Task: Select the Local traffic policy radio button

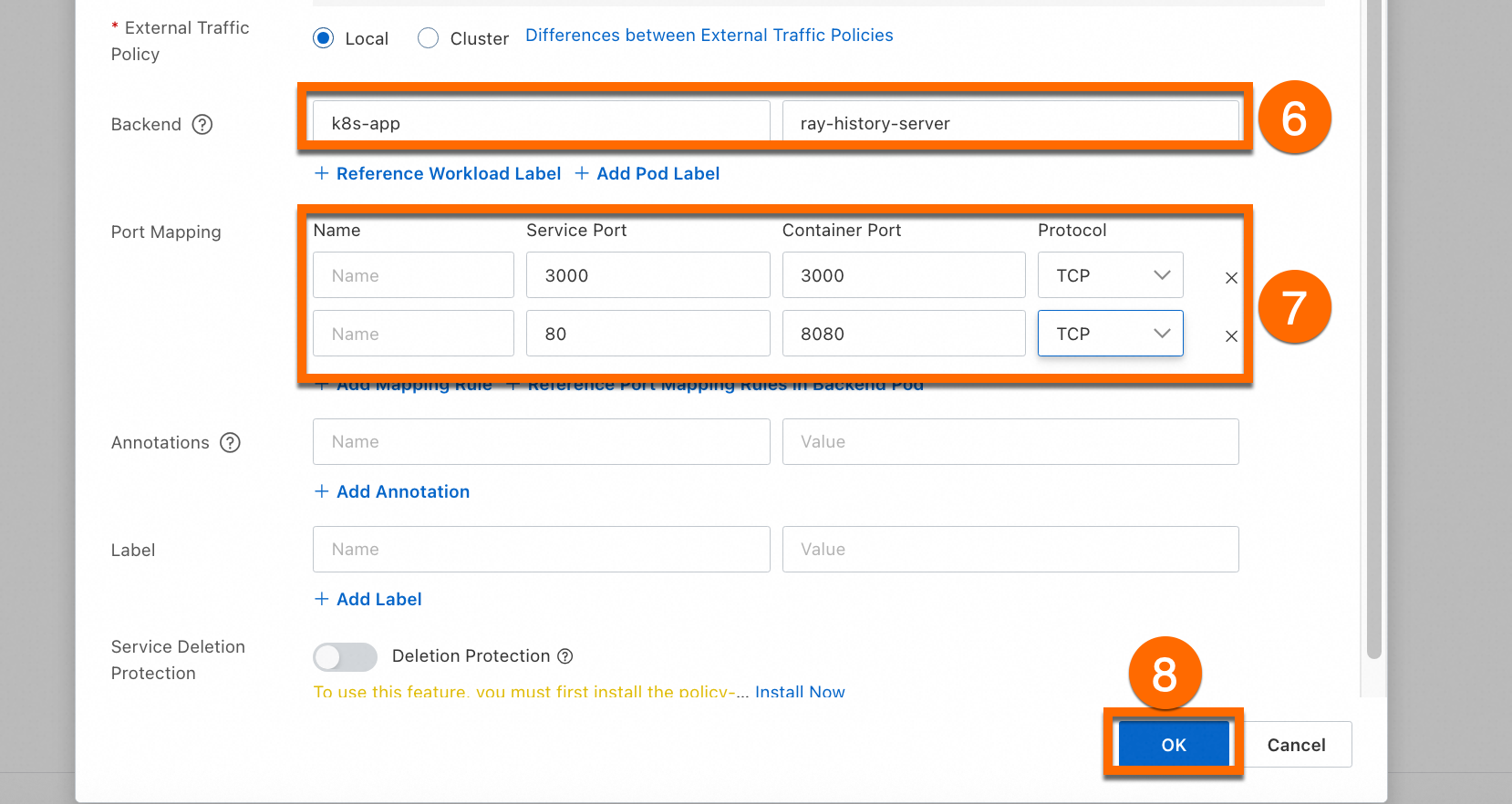Action: click(323, 38)
